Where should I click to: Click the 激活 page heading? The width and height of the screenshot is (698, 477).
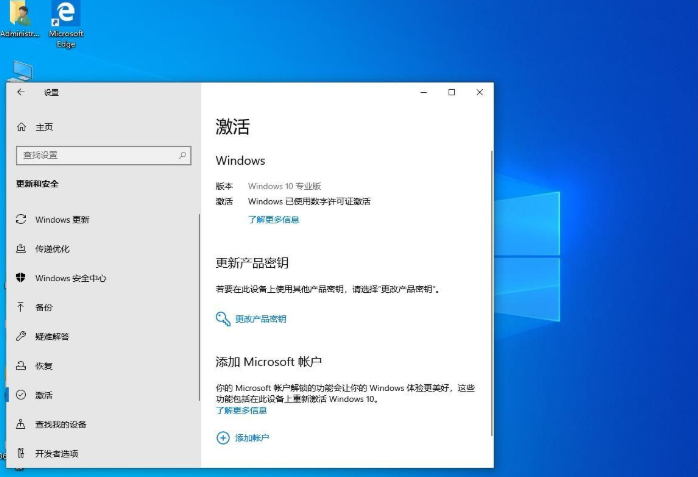click(x=232, y=127)
